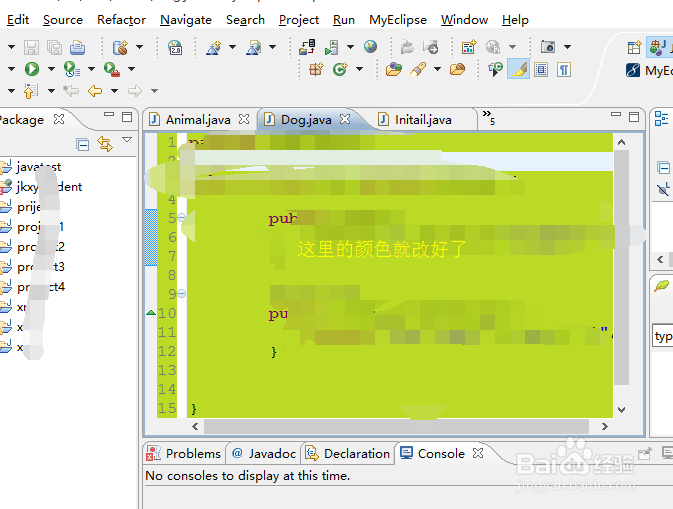
Task: Click the MyEclipse Java Enterprise perspective icon
Action: pyautogui.click(x=659, y=47)
